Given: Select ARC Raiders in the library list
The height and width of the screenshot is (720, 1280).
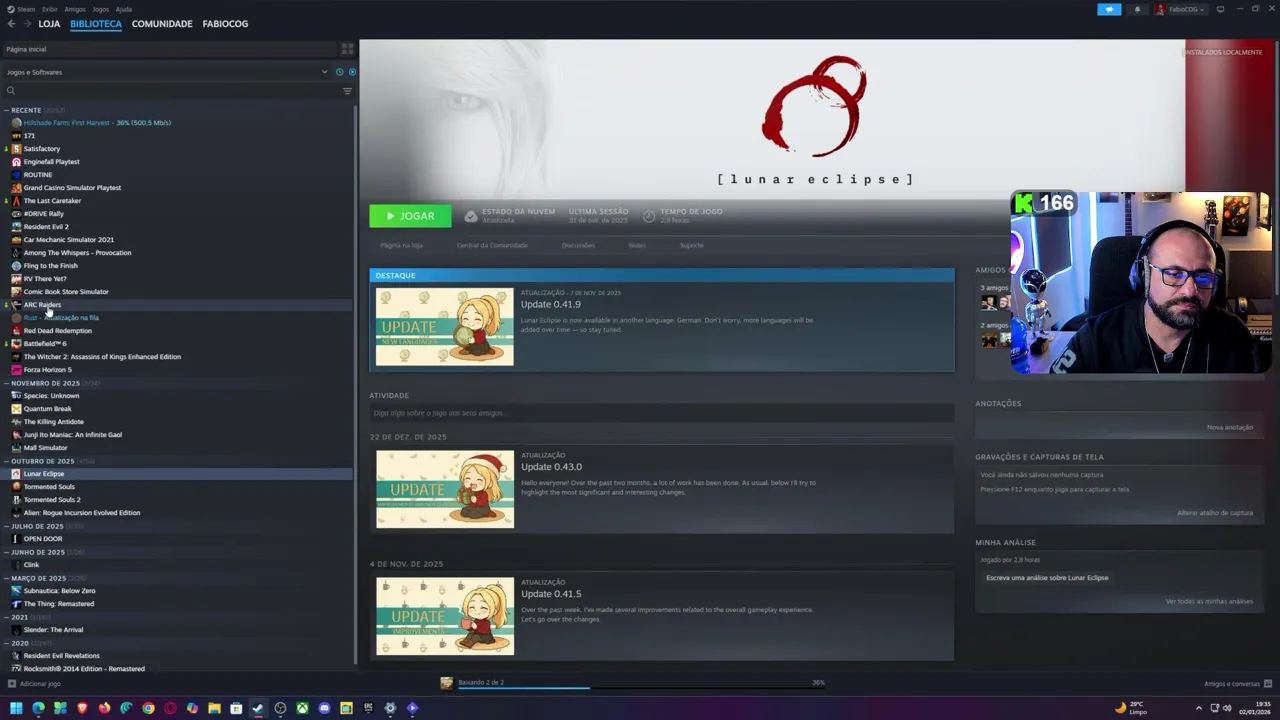Looking at the screenshot, I should coord(42,305).
